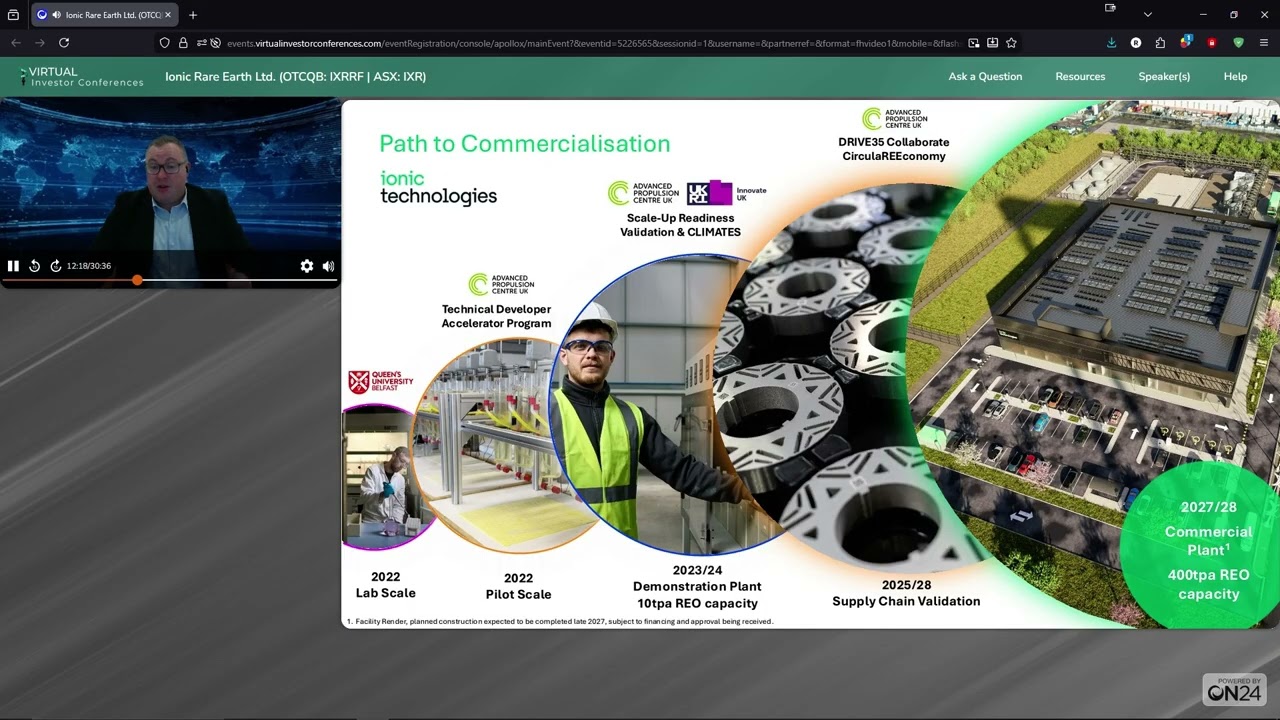
Task: Skip forward 15 seconds in video
Action: coord(56,266)
